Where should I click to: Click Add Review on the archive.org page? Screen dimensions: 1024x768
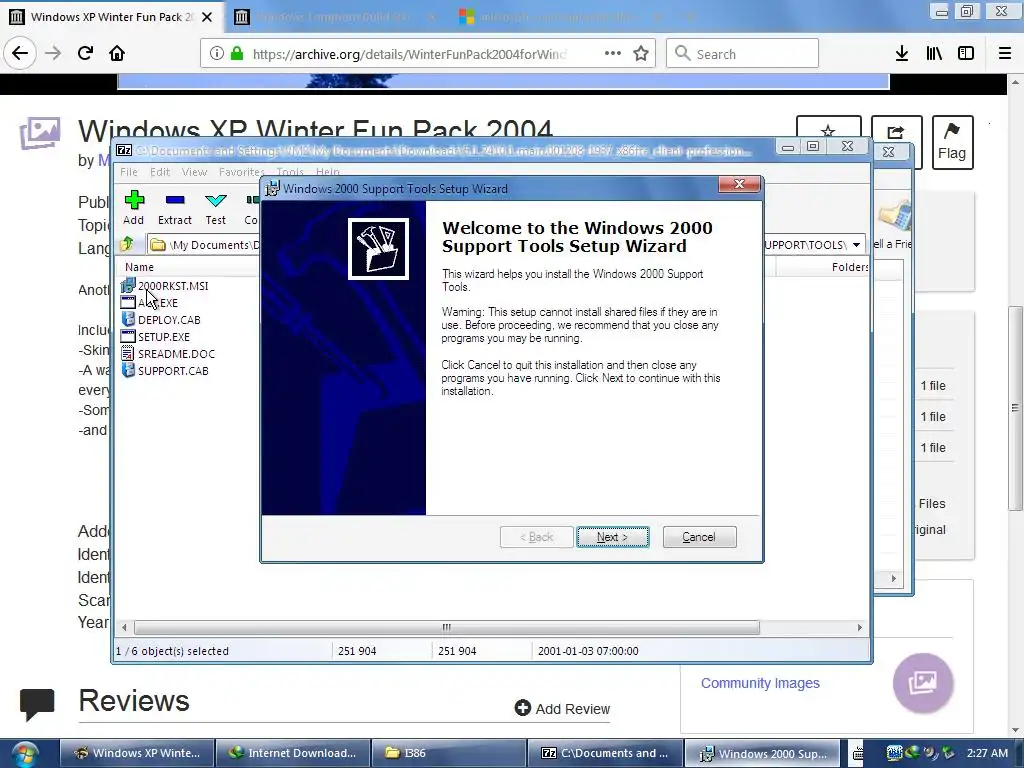tap(562, 709)
